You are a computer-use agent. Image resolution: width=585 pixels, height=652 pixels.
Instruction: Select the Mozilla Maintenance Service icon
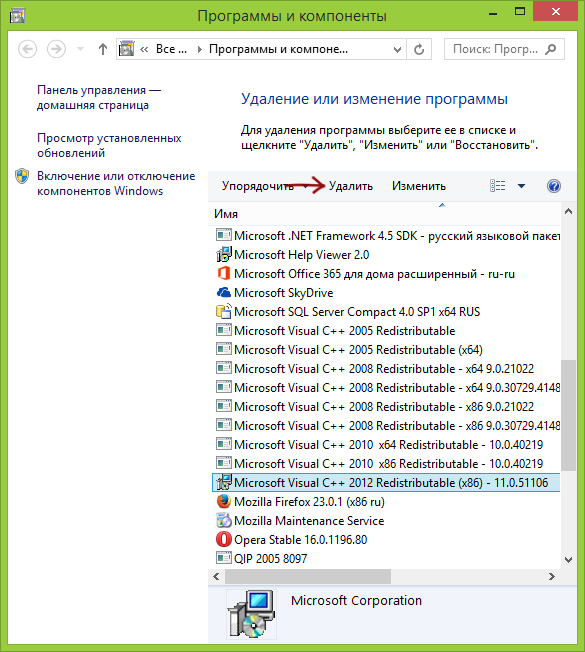click(224, 521)
